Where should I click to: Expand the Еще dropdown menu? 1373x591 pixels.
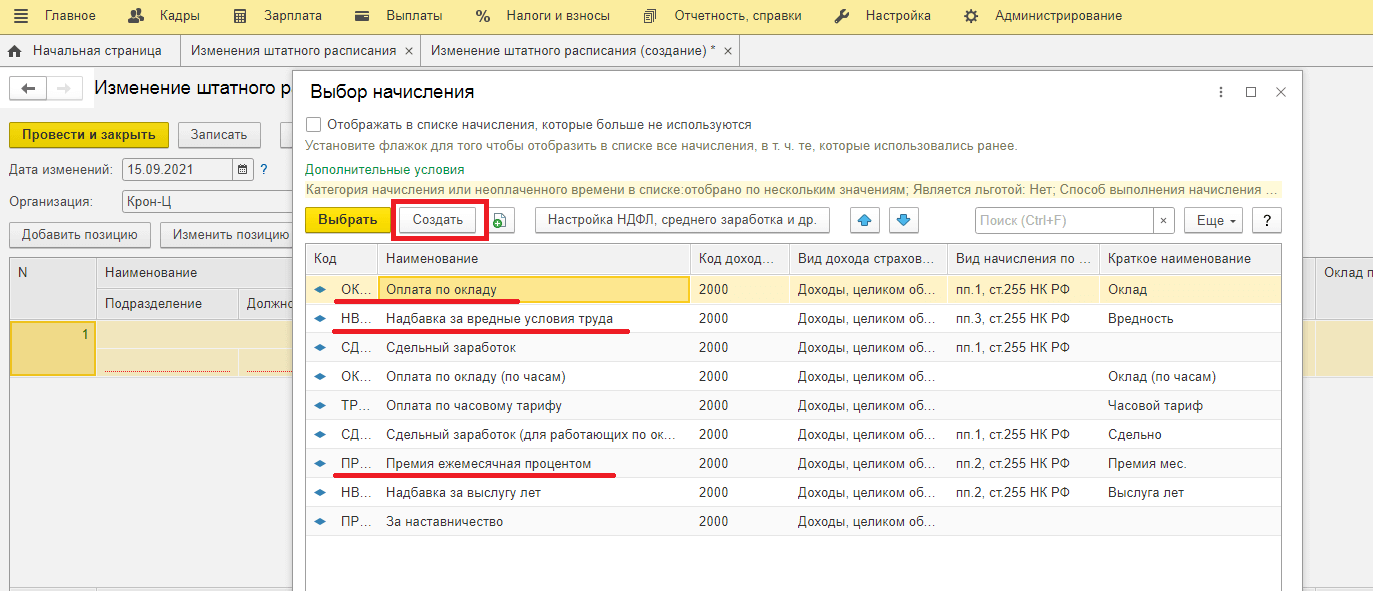click(x=1213, y=221)
